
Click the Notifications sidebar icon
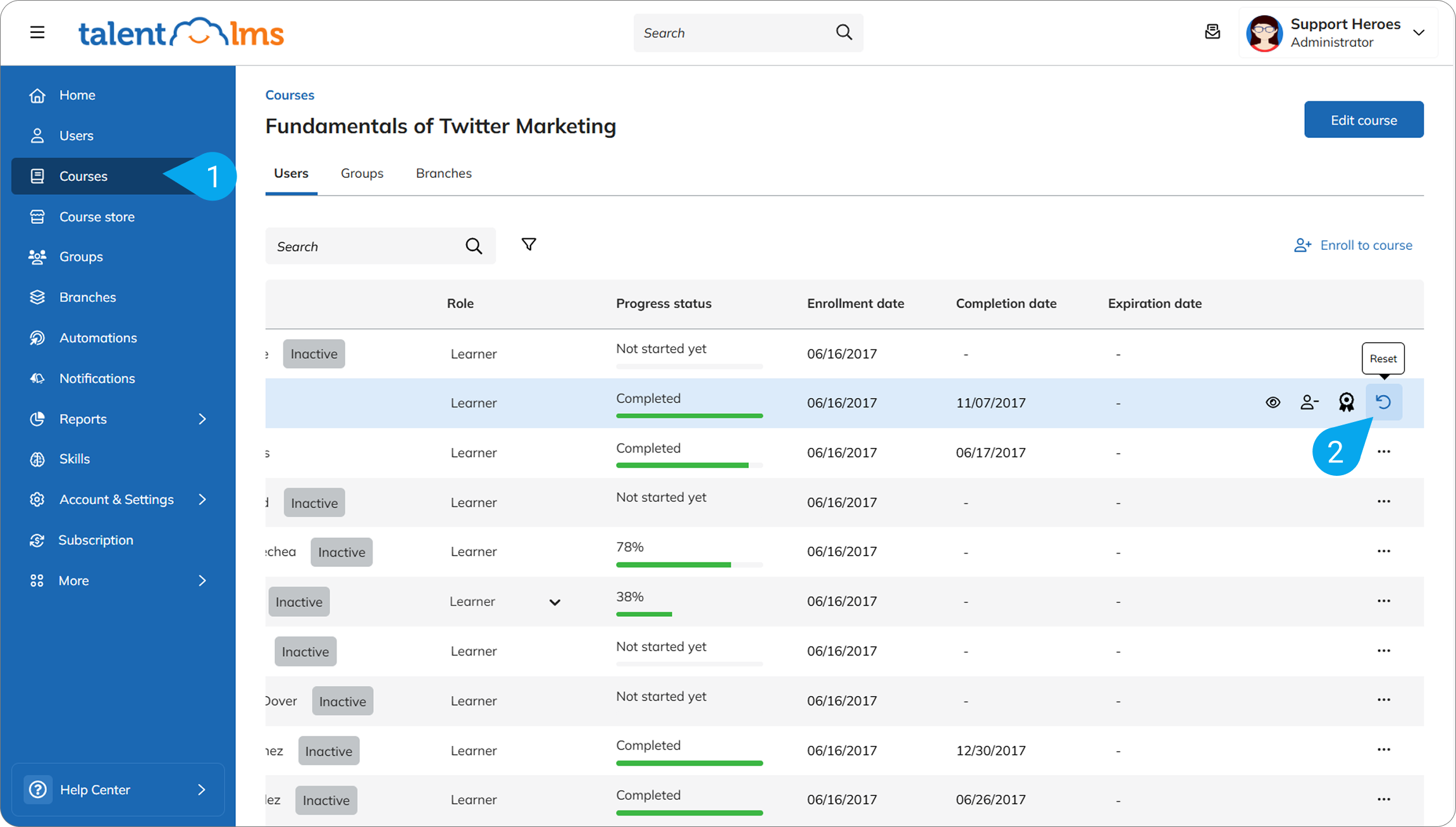pyautogui.click(x=37, y=378)
